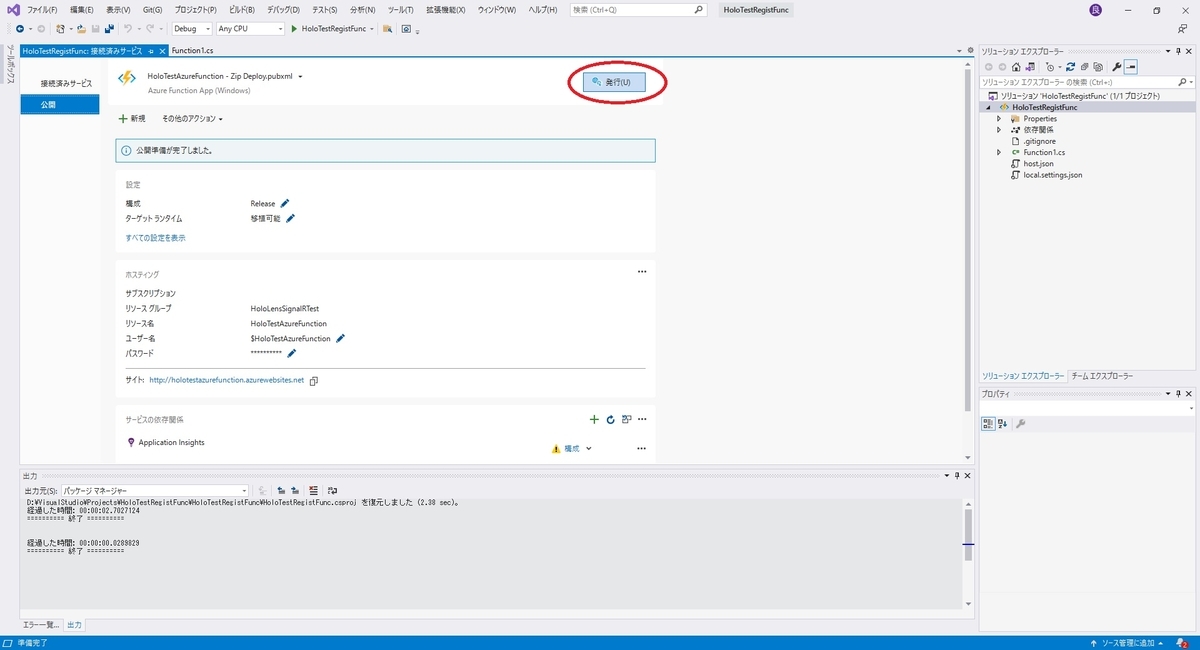The height and width of the screenshot is (650, 1200).
Task: Add a service dependency with the plus icon
Action: point(594,419)
